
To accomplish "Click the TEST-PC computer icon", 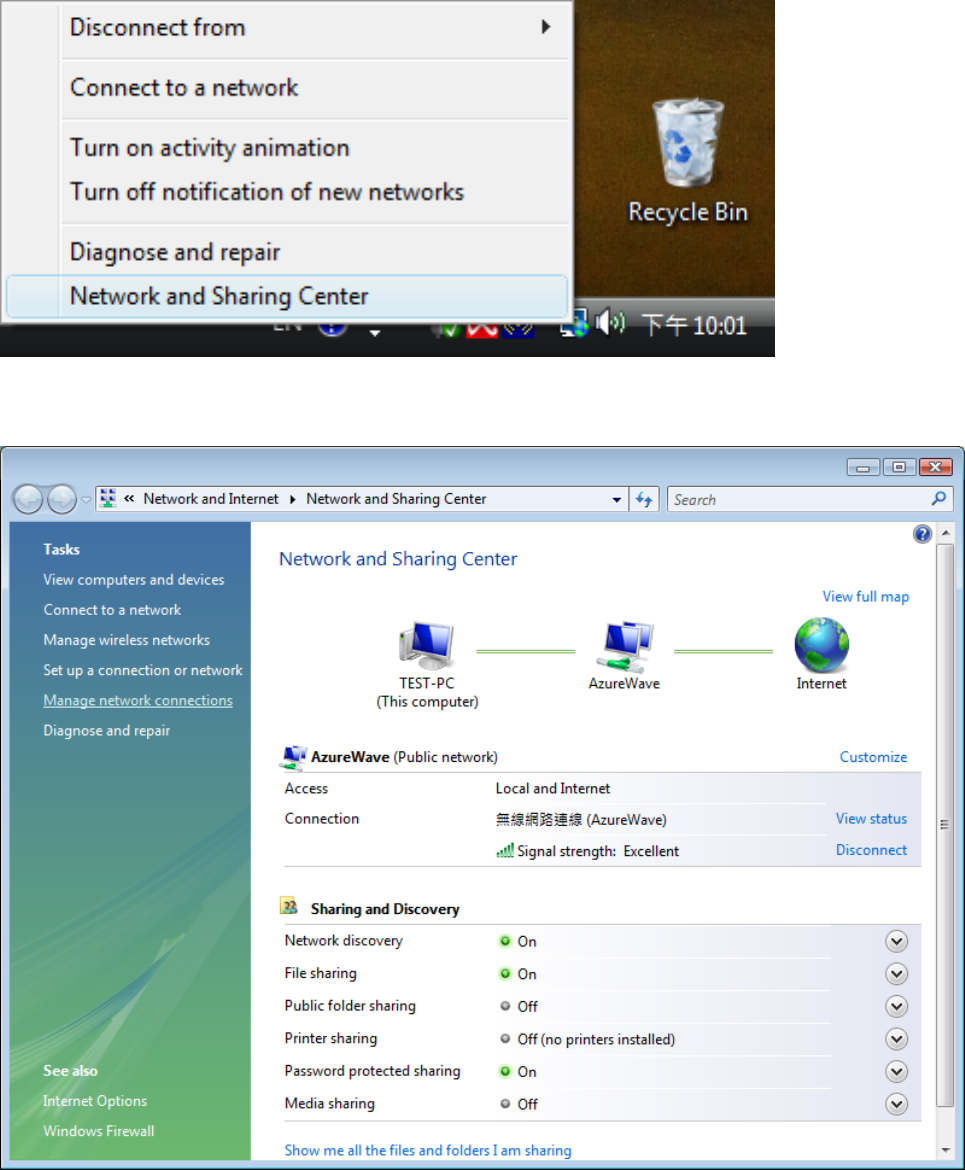I will pos(427,645).
